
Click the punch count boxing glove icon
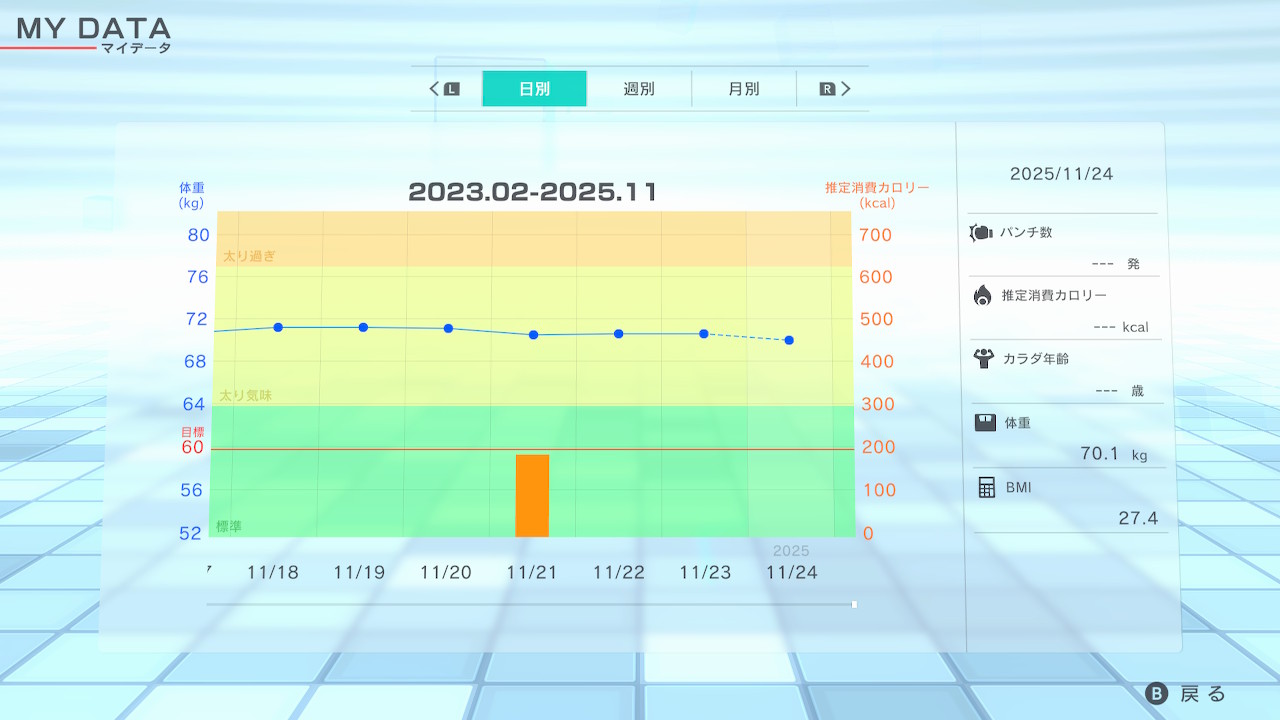tap(980, 233)
